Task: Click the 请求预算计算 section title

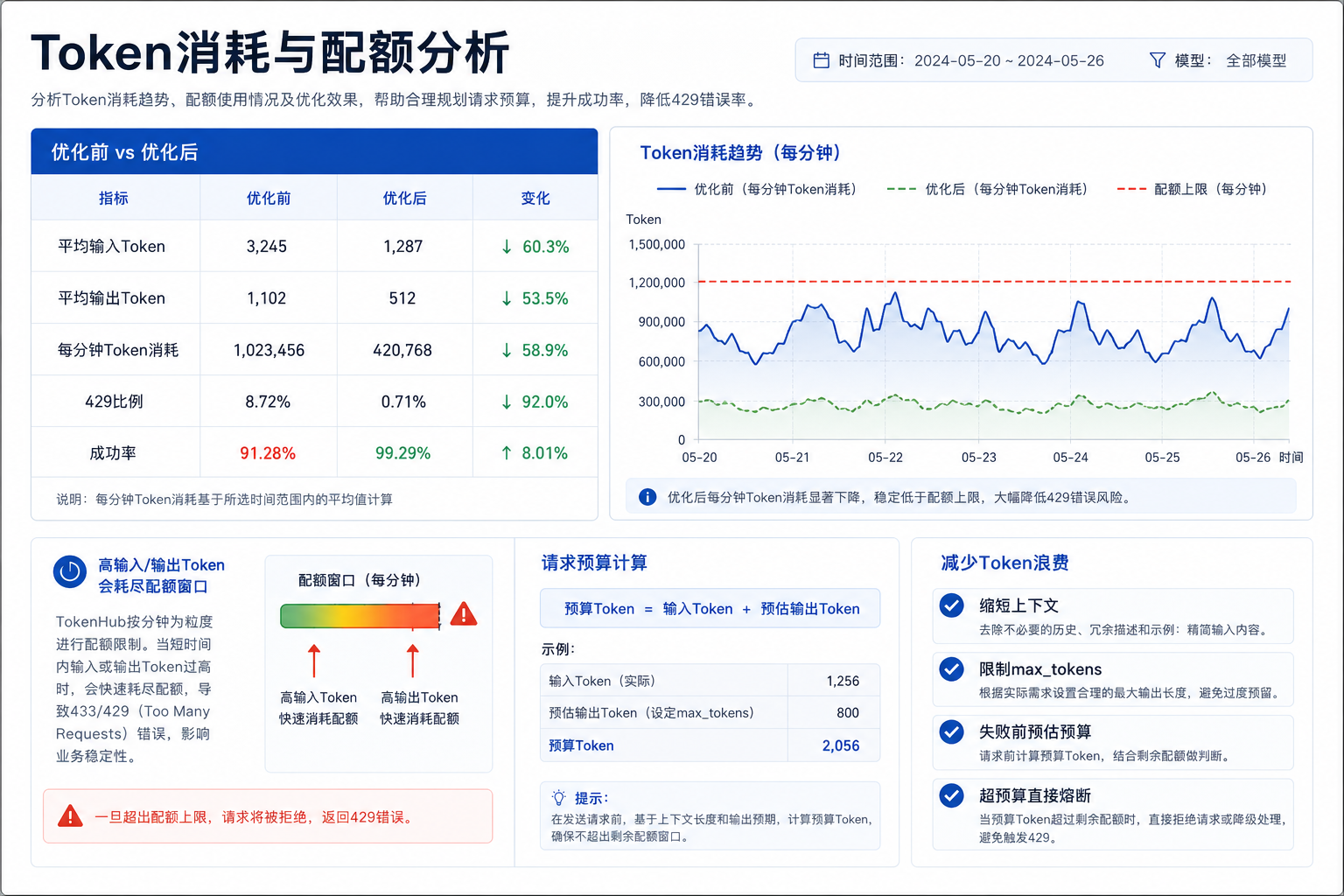Action: click(x=594, y=563)
